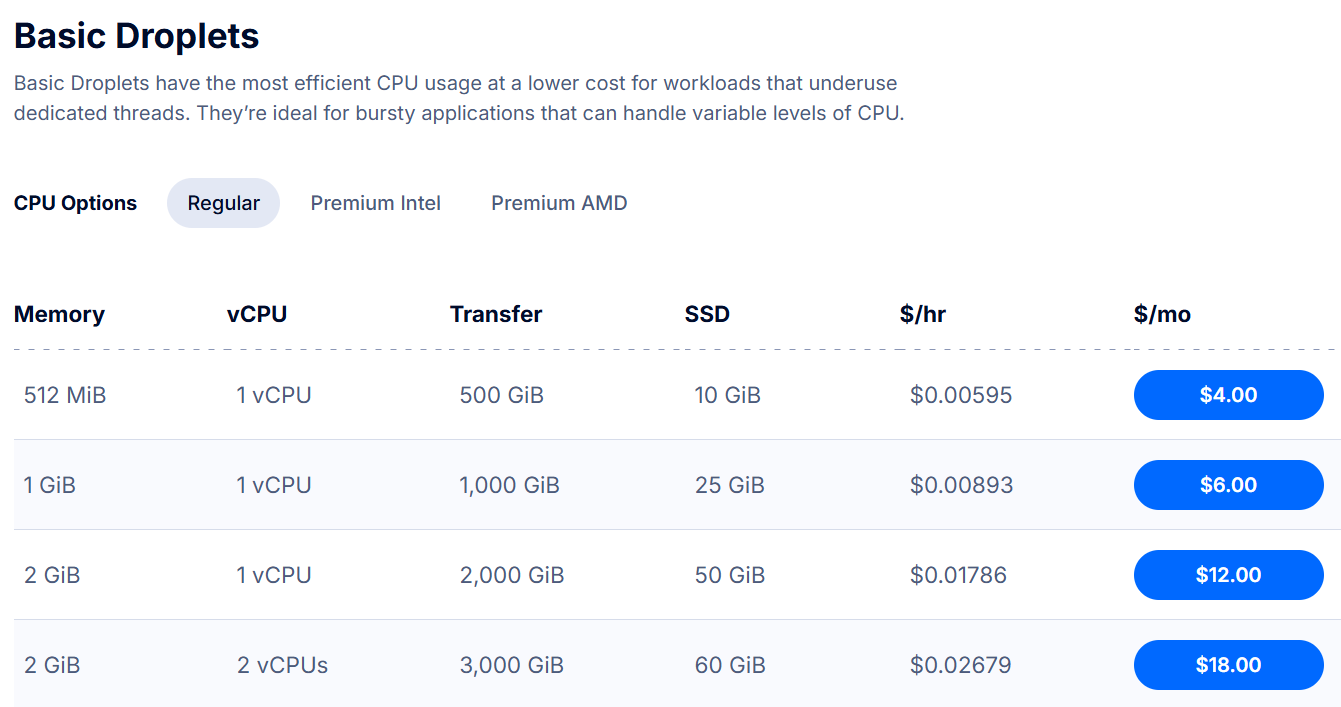
Task: Switch to the Premium Intel tab
Action: pos(376,202)
